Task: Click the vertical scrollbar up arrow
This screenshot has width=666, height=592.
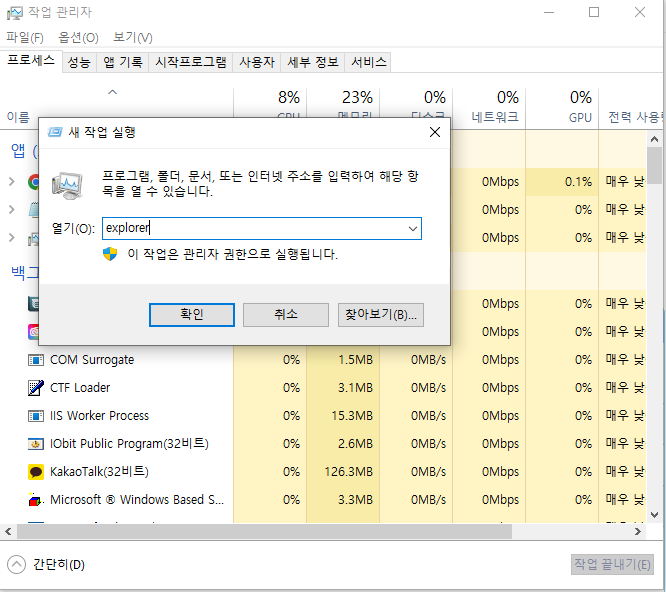Action: pos(654,139)
